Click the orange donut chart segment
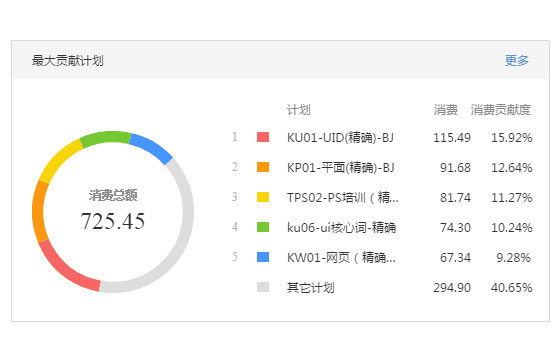 [x=38, y=211]
